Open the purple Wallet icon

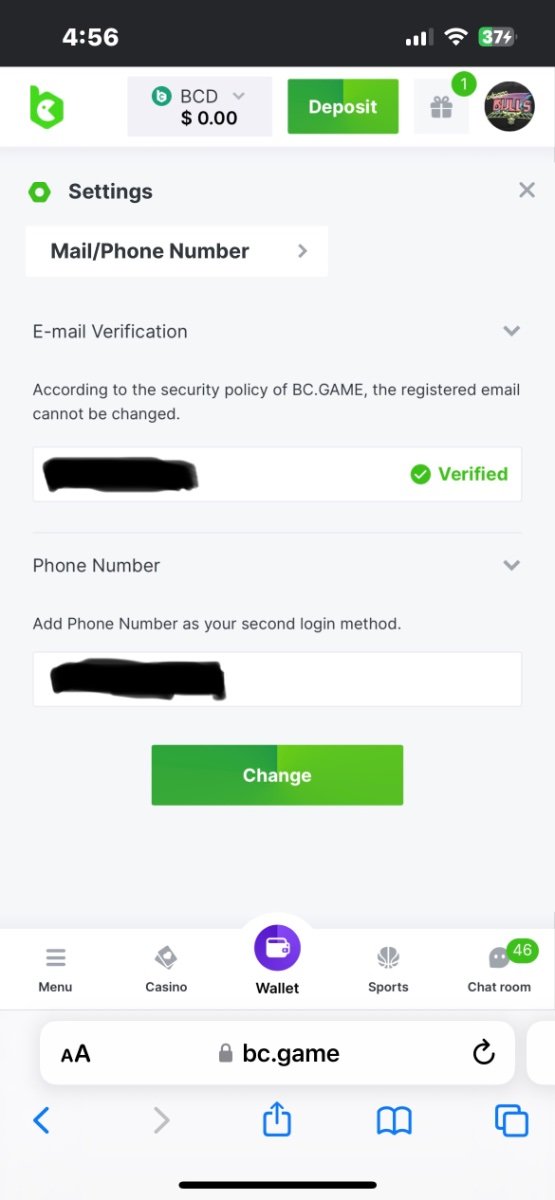277,948
